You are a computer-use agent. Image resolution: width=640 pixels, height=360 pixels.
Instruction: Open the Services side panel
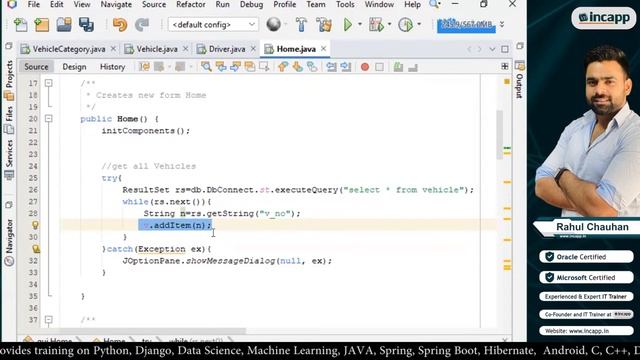click(9, 159)
